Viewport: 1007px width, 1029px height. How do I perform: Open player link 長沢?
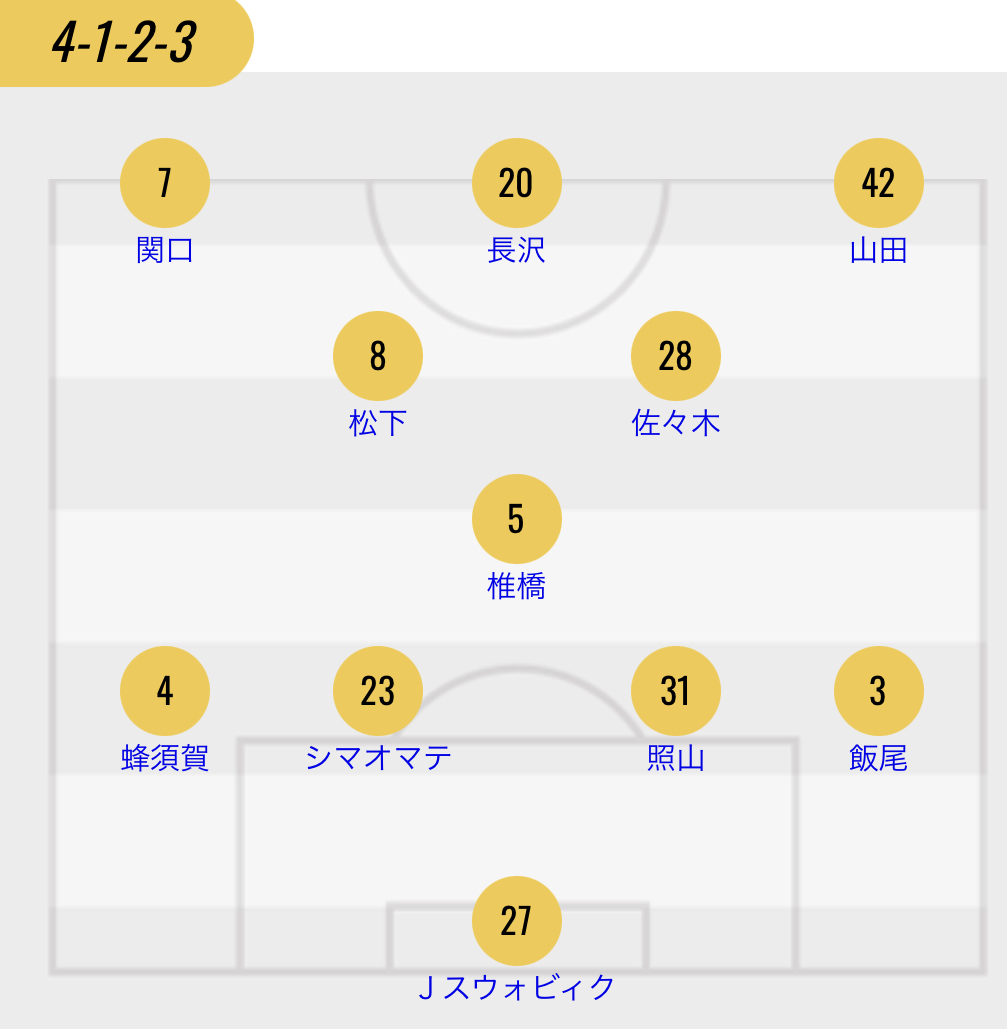pos(516,250)
